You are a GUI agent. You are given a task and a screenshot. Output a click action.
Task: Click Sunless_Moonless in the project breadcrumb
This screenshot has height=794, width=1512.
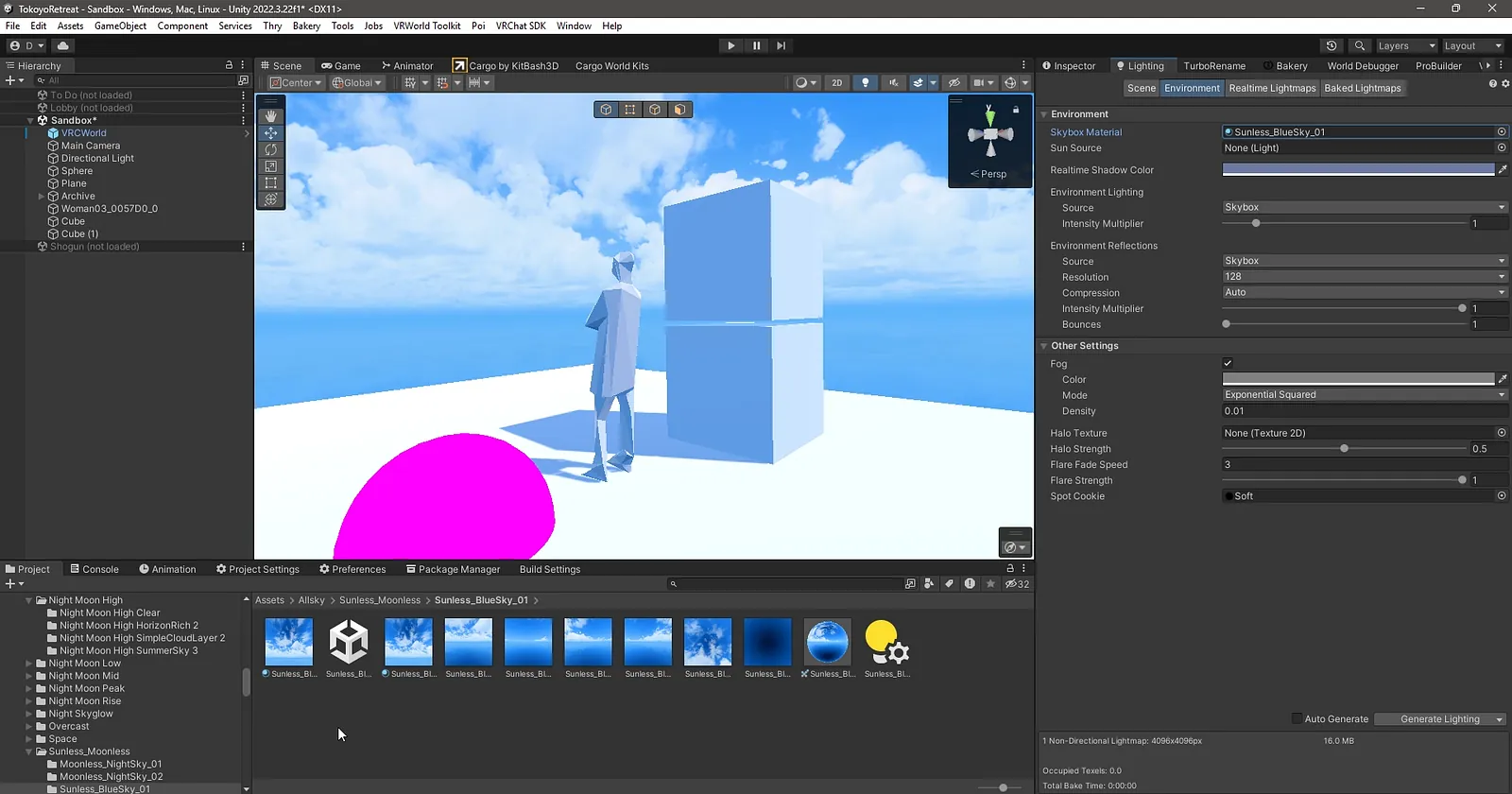coord(380,600)
